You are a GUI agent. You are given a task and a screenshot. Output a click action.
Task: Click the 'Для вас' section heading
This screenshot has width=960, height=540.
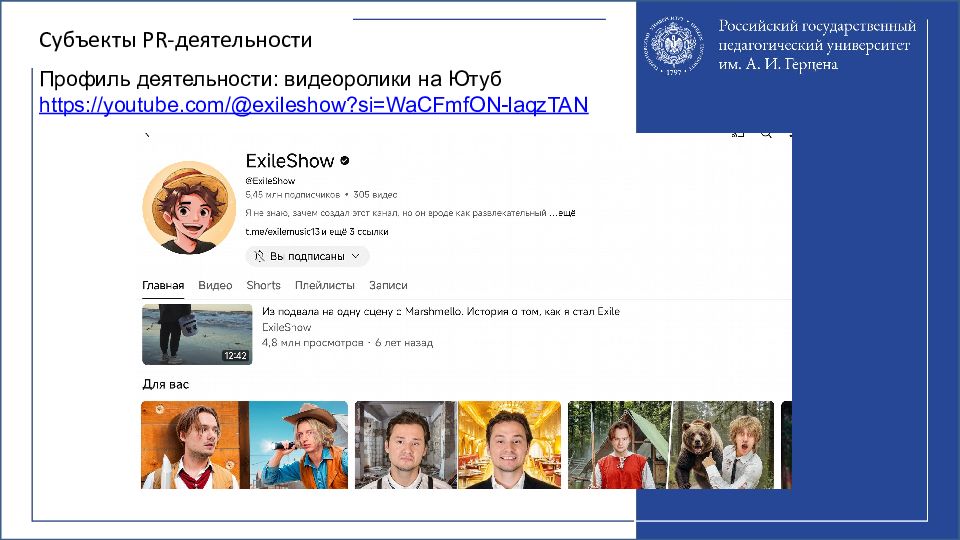click(x=166, y=384)
